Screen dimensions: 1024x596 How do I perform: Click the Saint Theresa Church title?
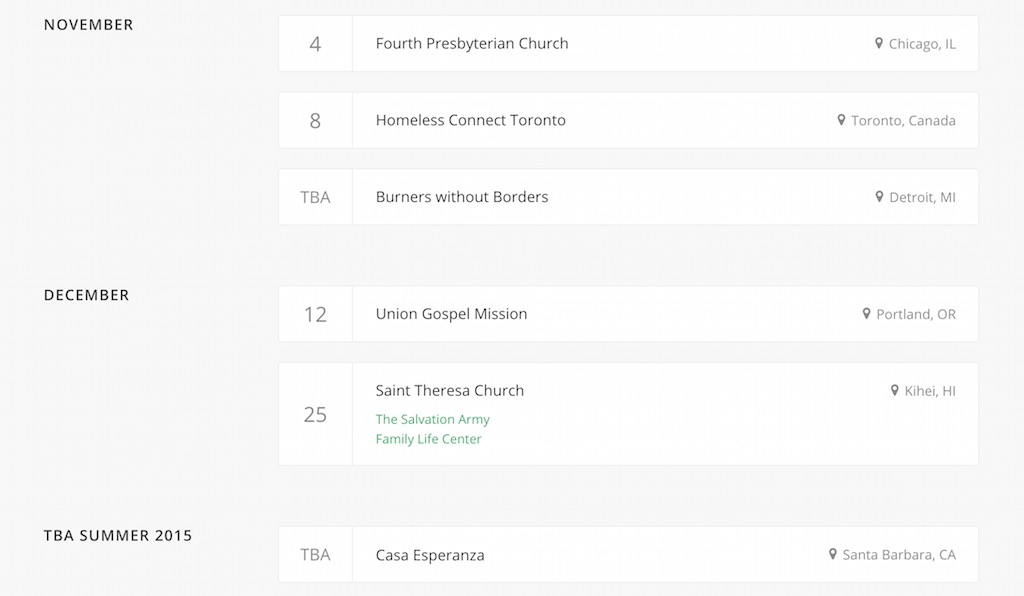pyautogui.click(x=449, y=390)
